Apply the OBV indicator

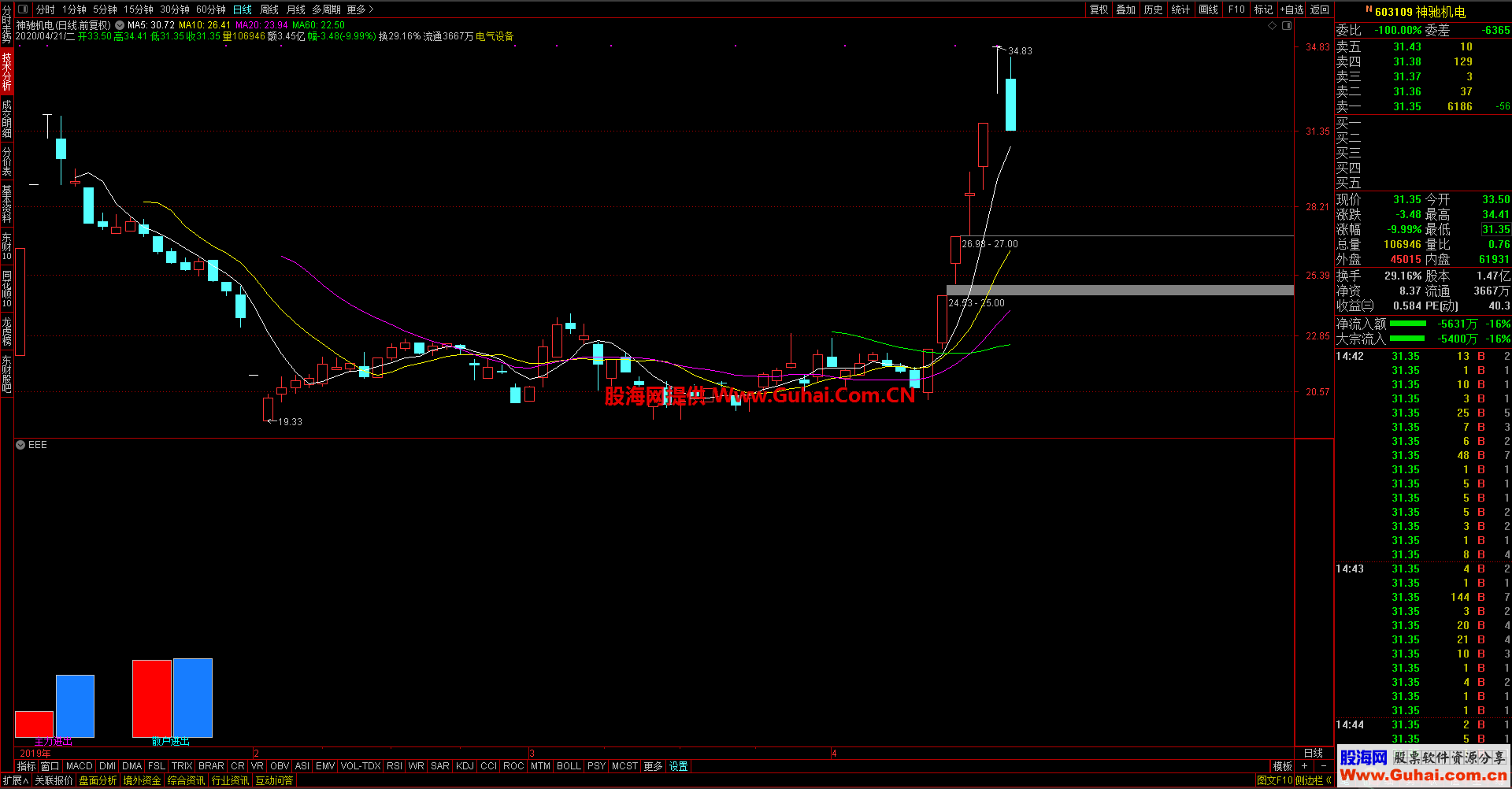(280, 766)
